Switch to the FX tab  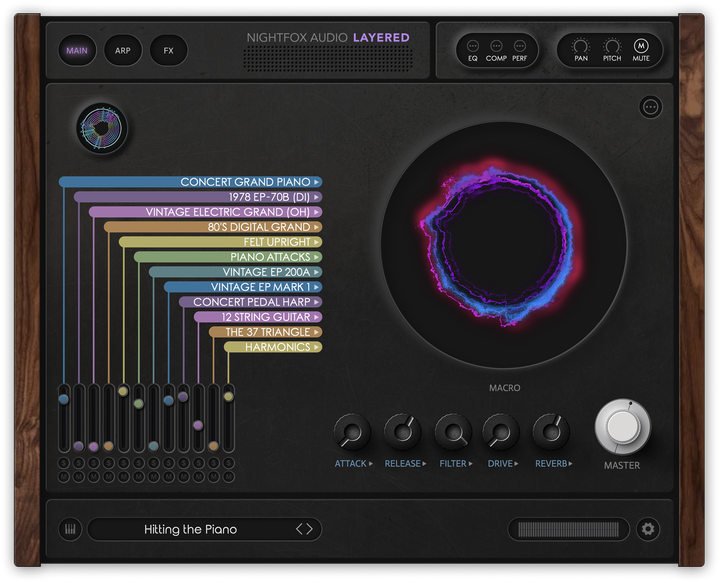coord(168,50)
